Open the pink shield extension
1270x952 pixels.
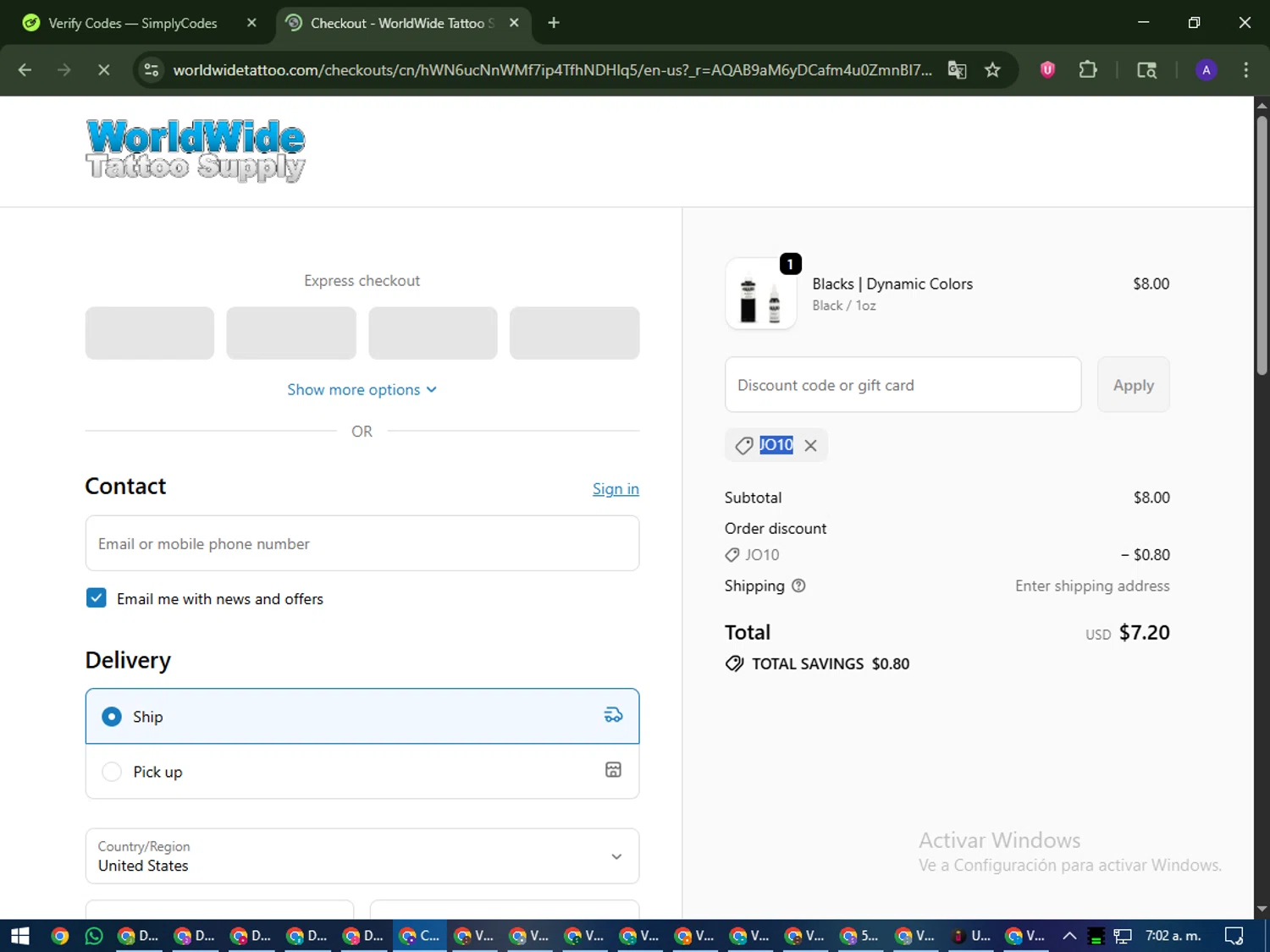point(1047,70)
